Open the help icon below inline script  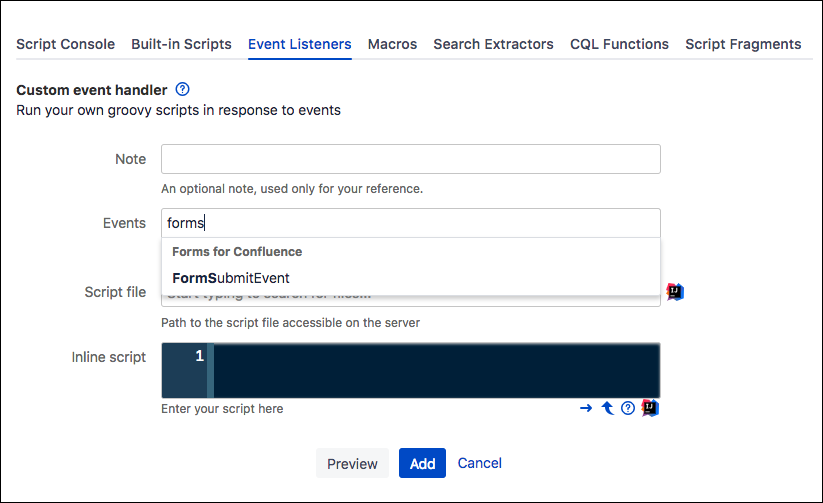point(628,408)
